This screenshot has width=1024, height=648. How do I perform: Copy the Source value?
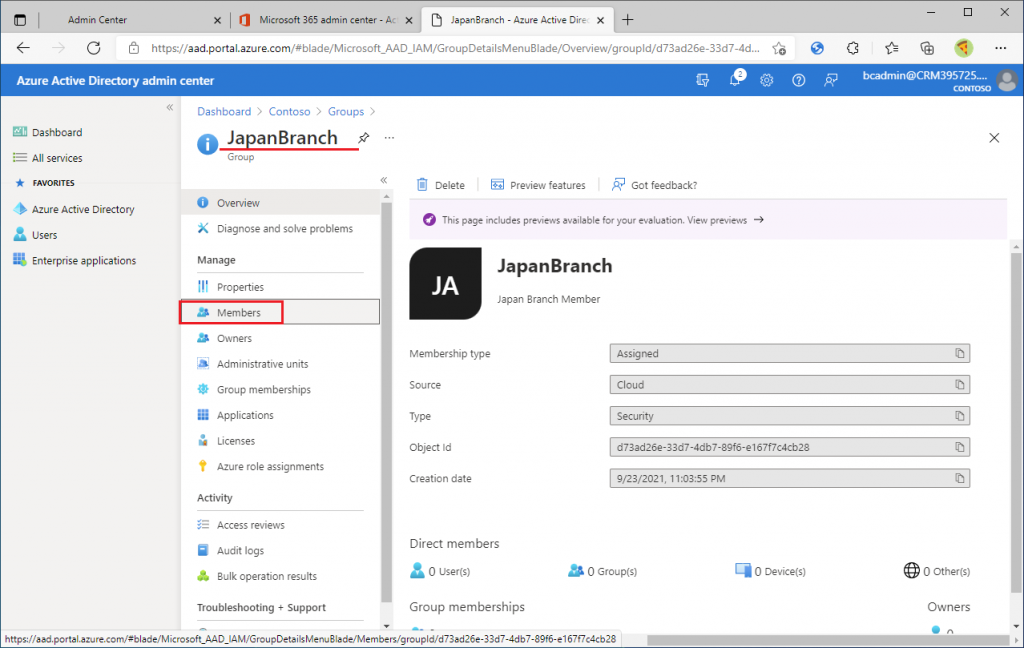[959, 385]
